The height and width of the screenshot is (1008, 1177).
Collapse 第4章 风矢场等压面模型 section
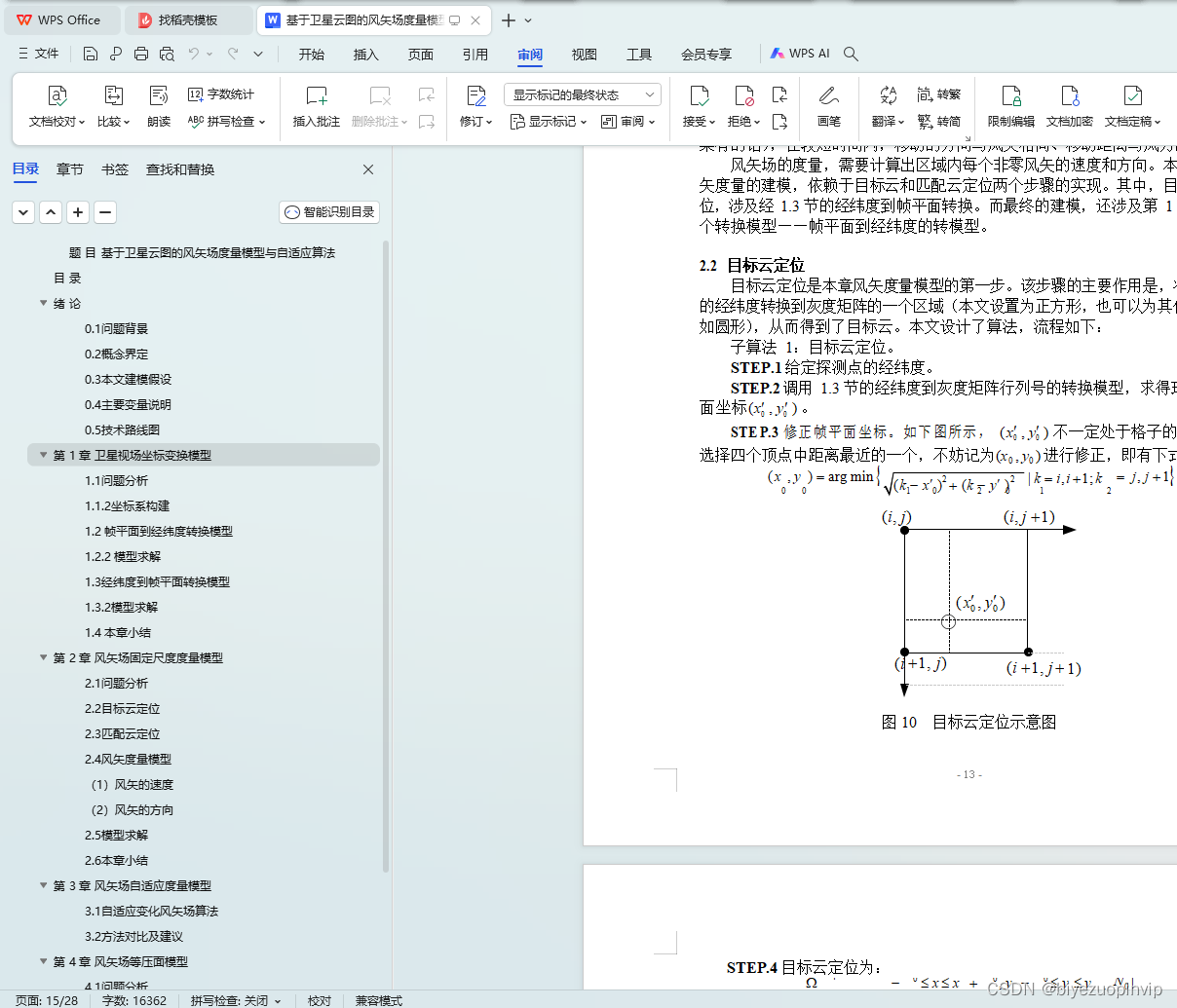tap(44, 961)
